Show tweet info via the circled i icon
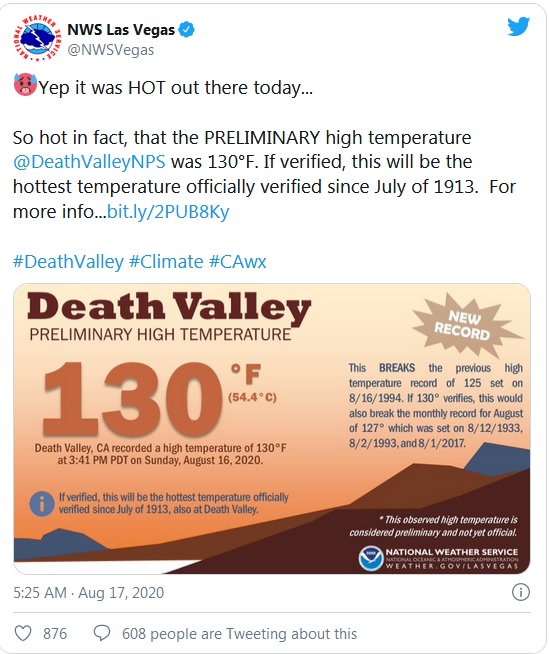Screen dimensions: 549x654 point(521,592)
